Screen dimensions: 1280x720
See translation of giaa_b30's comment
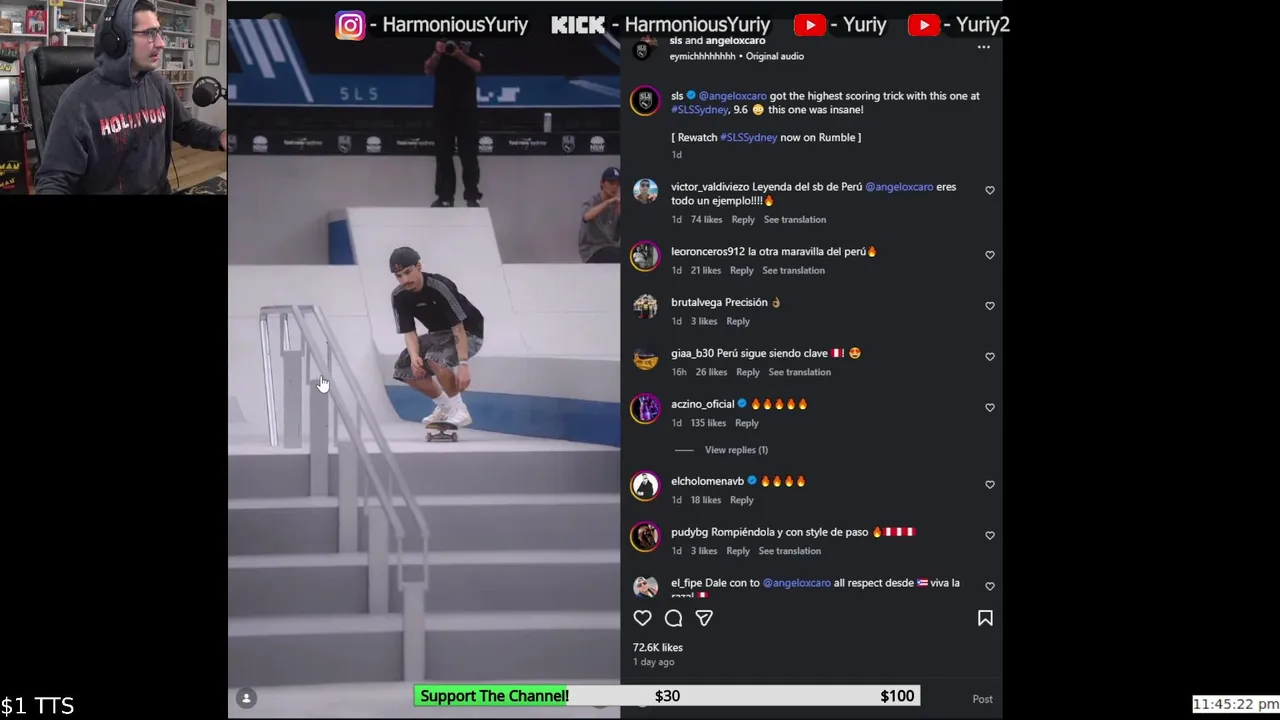pyautogui.click(x=799, y=372)
